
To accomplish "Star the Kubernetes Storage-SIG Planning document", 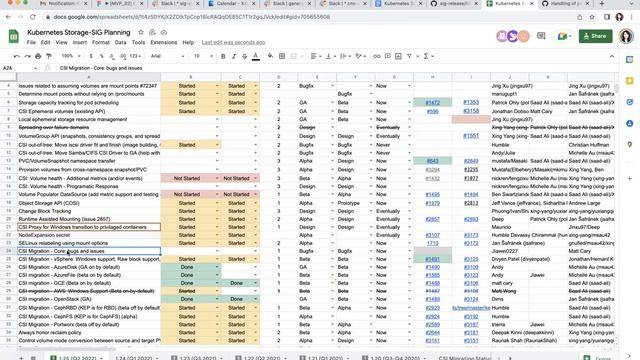I will (x=141, y=32).
